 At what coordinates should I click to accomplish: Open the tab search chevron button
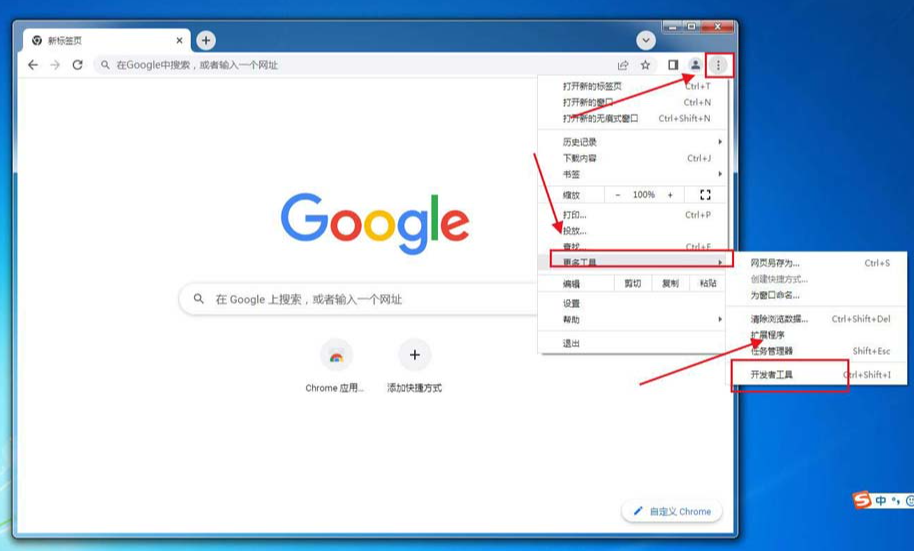coord(646,40)
